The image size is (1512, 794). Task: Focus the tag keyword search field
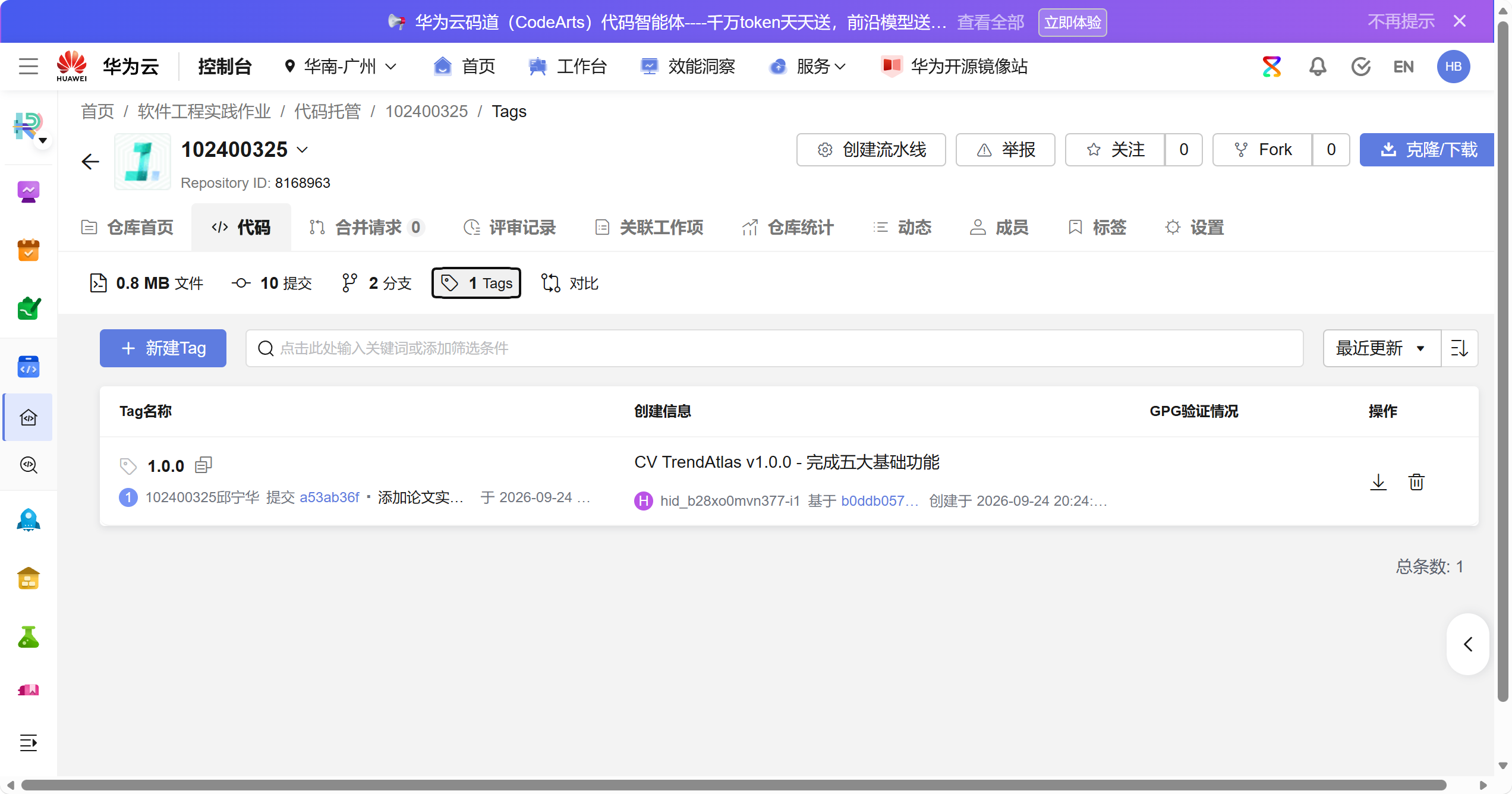(x=774, y=348)
